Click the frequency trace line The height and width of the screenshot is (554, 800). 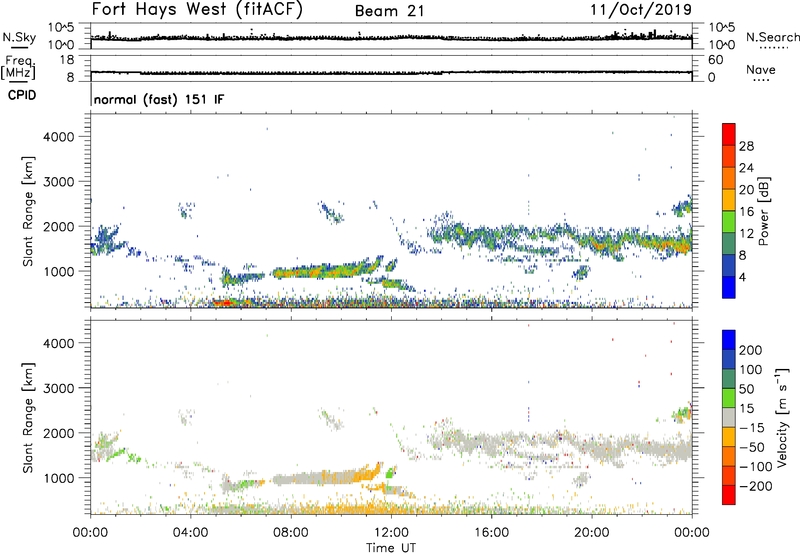coord(391,73)
